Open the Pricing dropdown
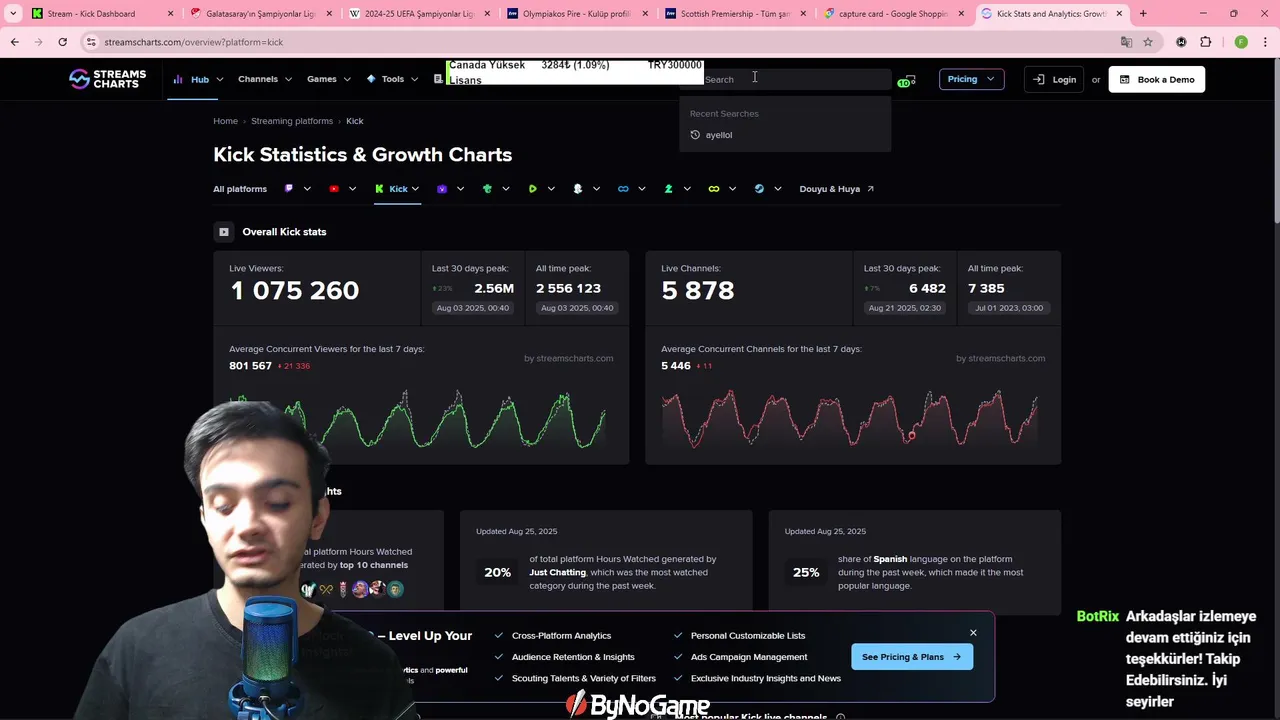 tap(971, 79)
